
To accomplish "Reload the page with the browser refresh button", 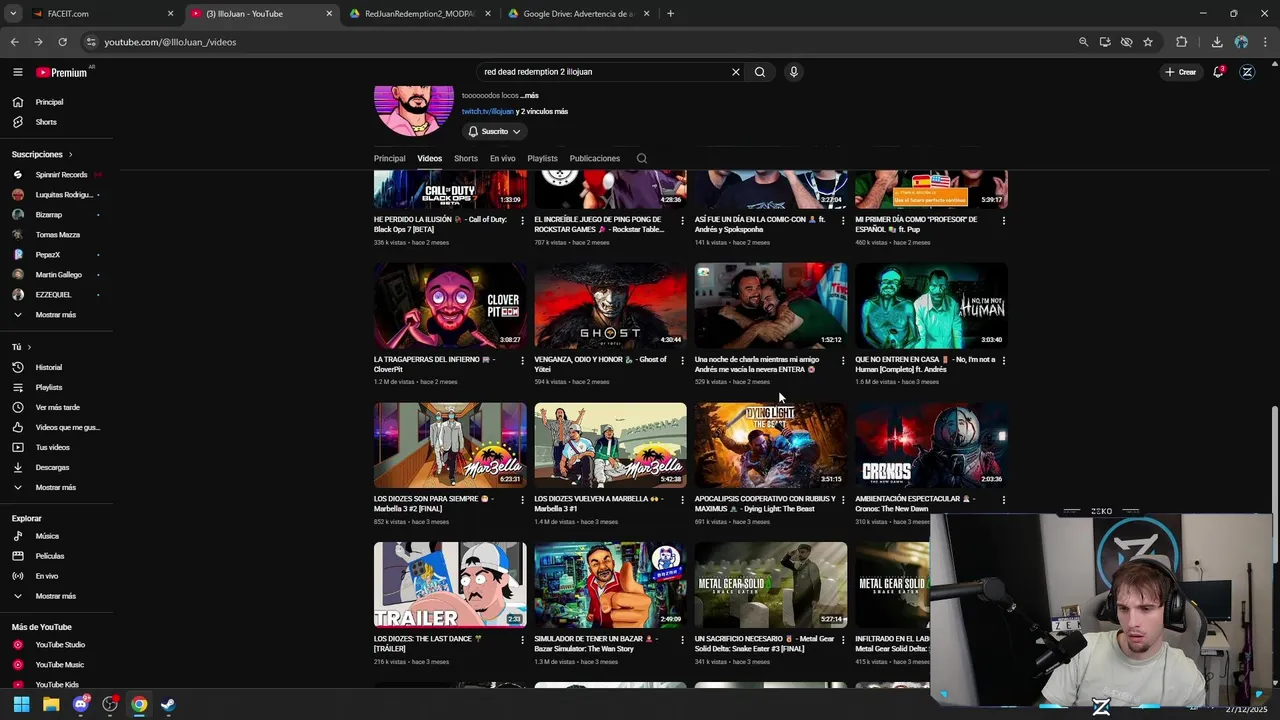I will click(62, 42).
